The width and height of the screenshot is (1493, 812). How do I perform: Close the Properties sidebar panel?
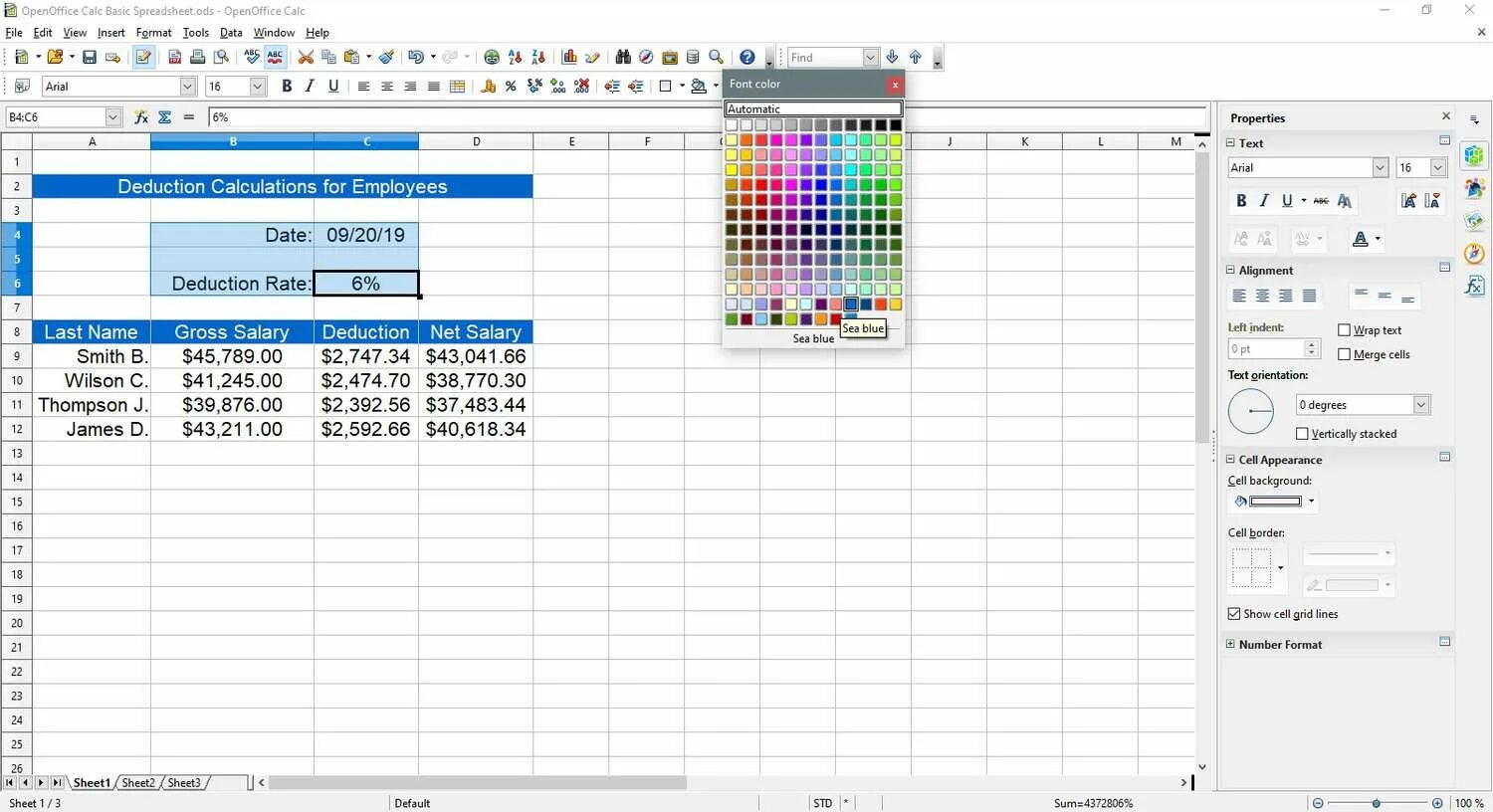click(1446, 116)
